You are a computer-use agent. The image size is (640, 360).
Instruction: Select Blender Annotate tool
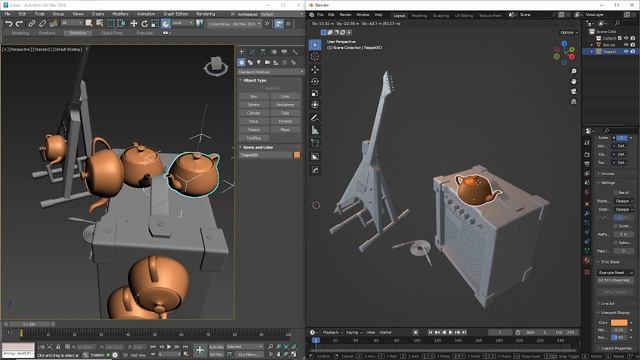pyautogui.click(x=315, y=118)
